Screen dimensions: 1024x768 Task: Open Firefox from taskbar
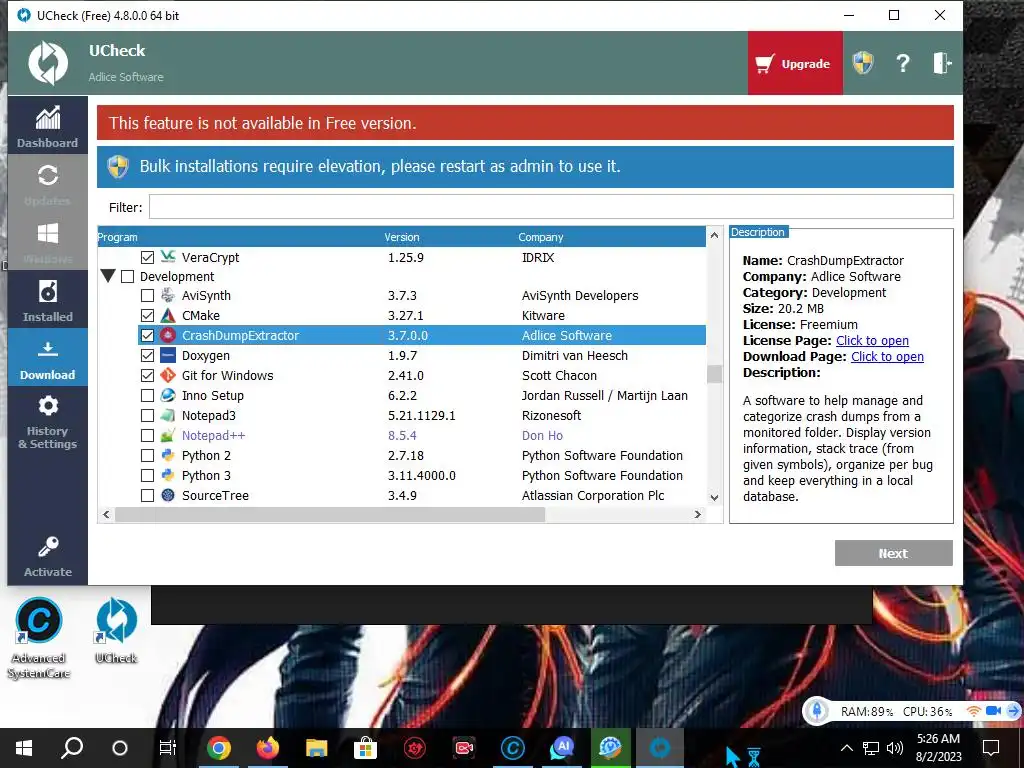pos(268,748)
